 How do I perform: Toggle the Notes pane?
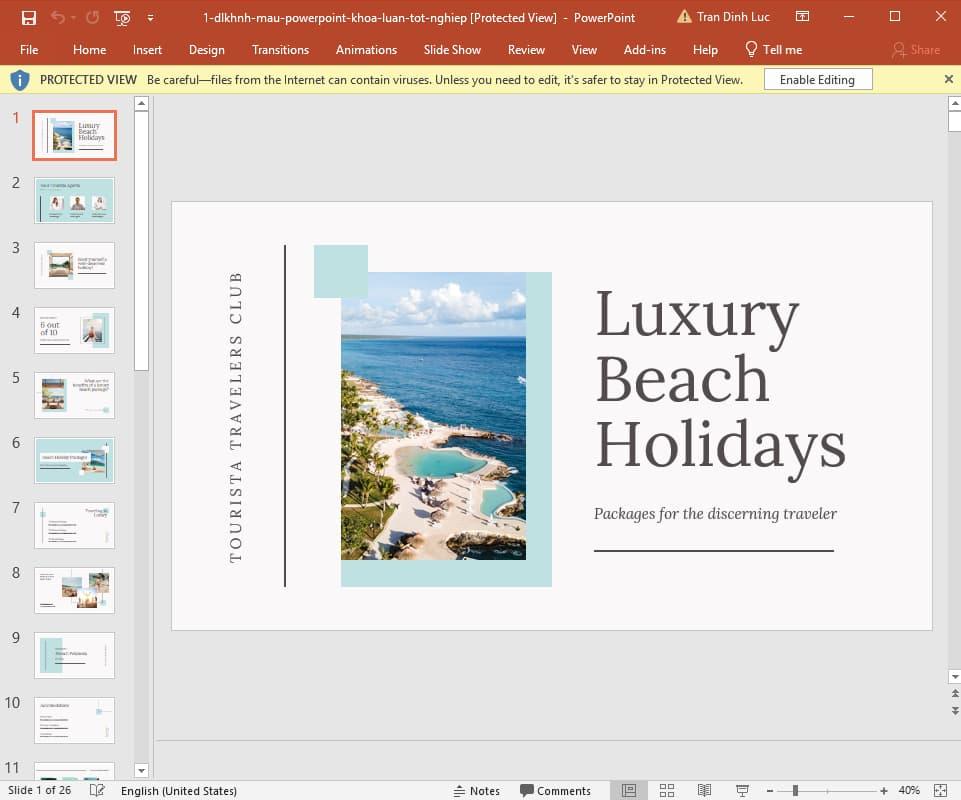click(476, 790)
